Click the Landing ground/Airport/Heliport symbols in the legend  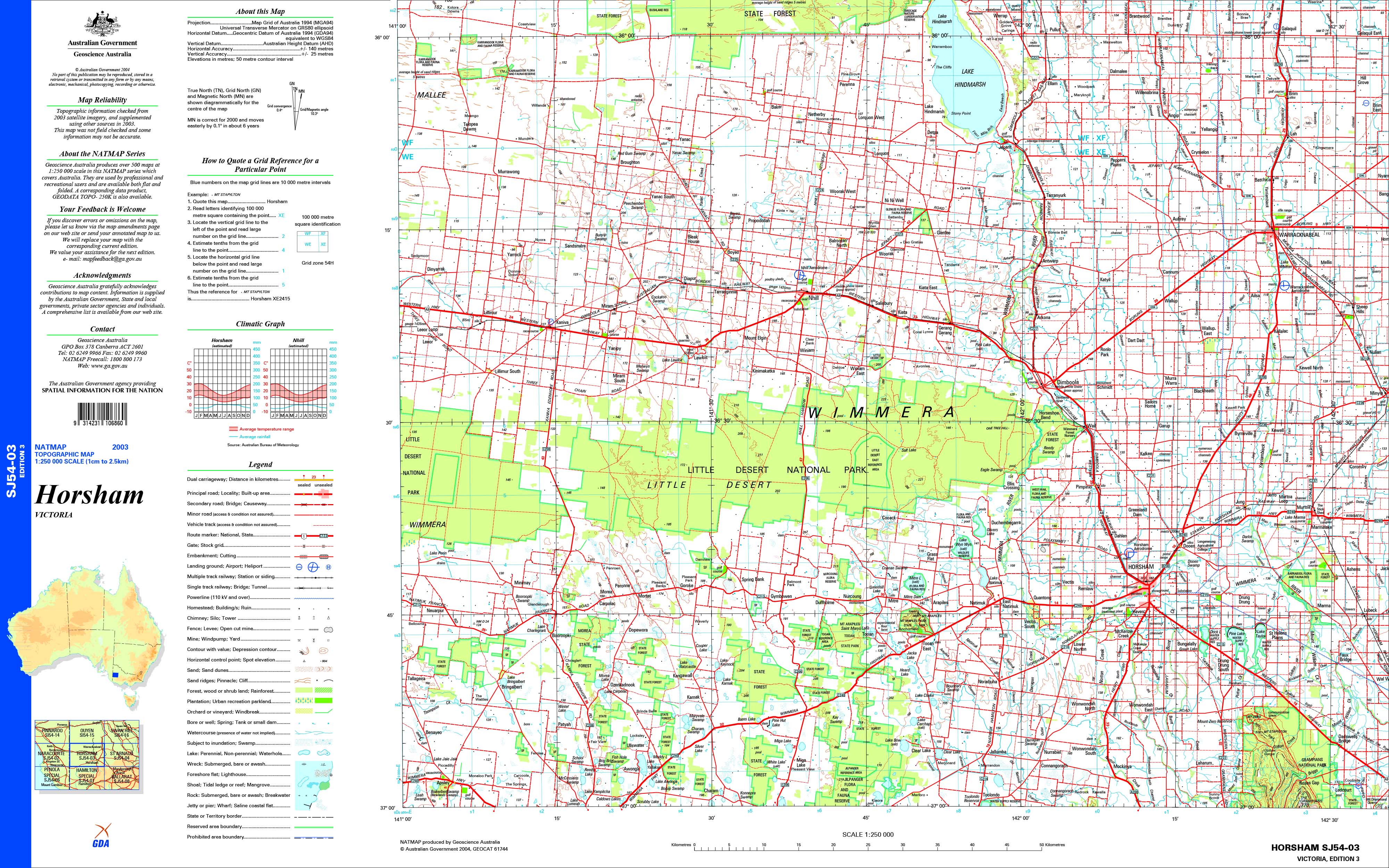313,567
